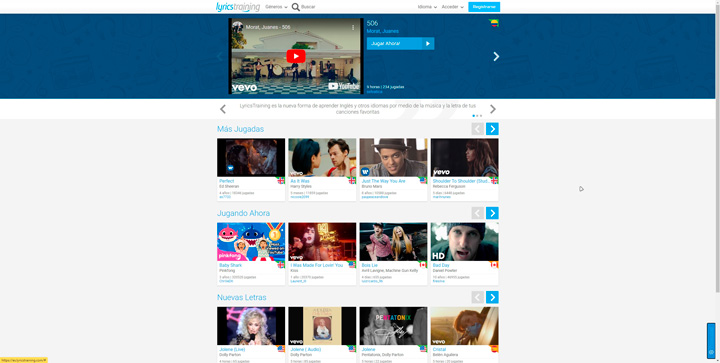Show next Más Jugadas songs
This screenshot has width=720, height=363.
(492, 129)
